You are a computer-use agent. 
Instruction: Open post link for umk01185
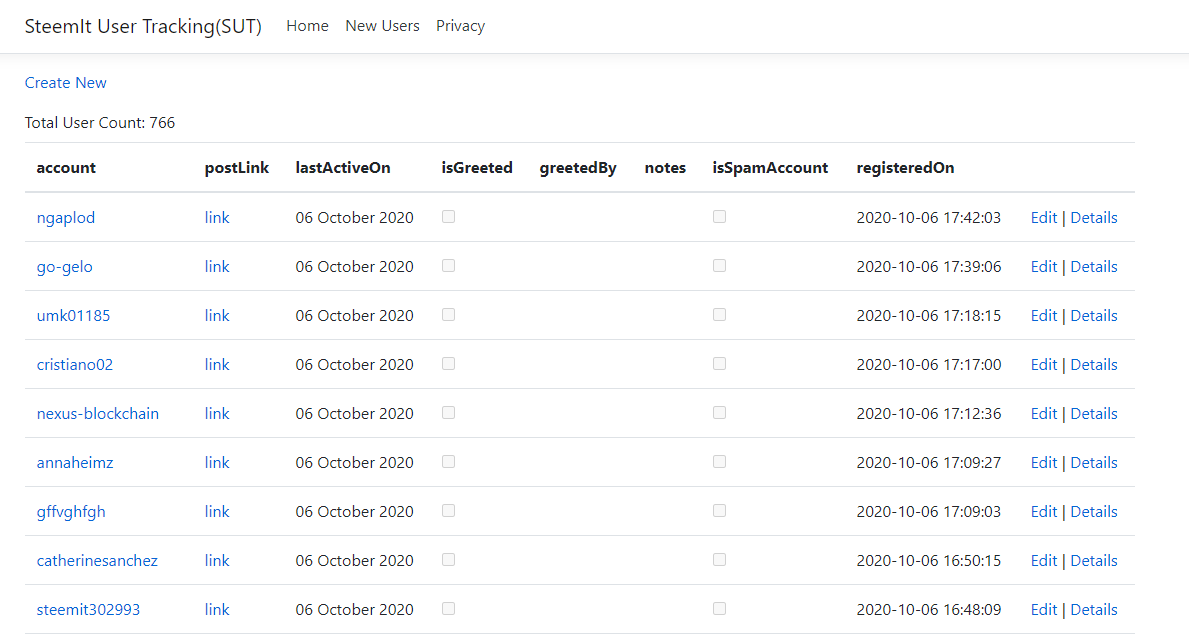[x=217, y=316]
